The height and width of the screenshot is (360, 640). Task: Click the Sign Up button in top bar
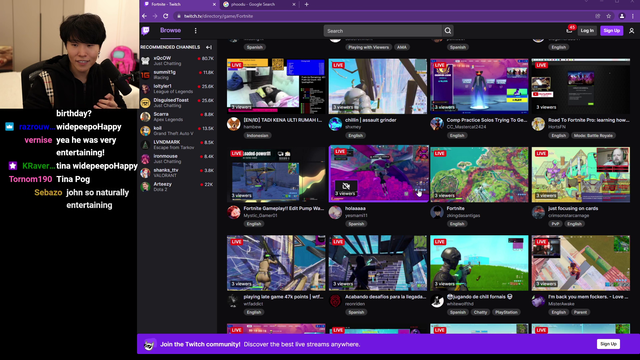(x=611, y=31)
